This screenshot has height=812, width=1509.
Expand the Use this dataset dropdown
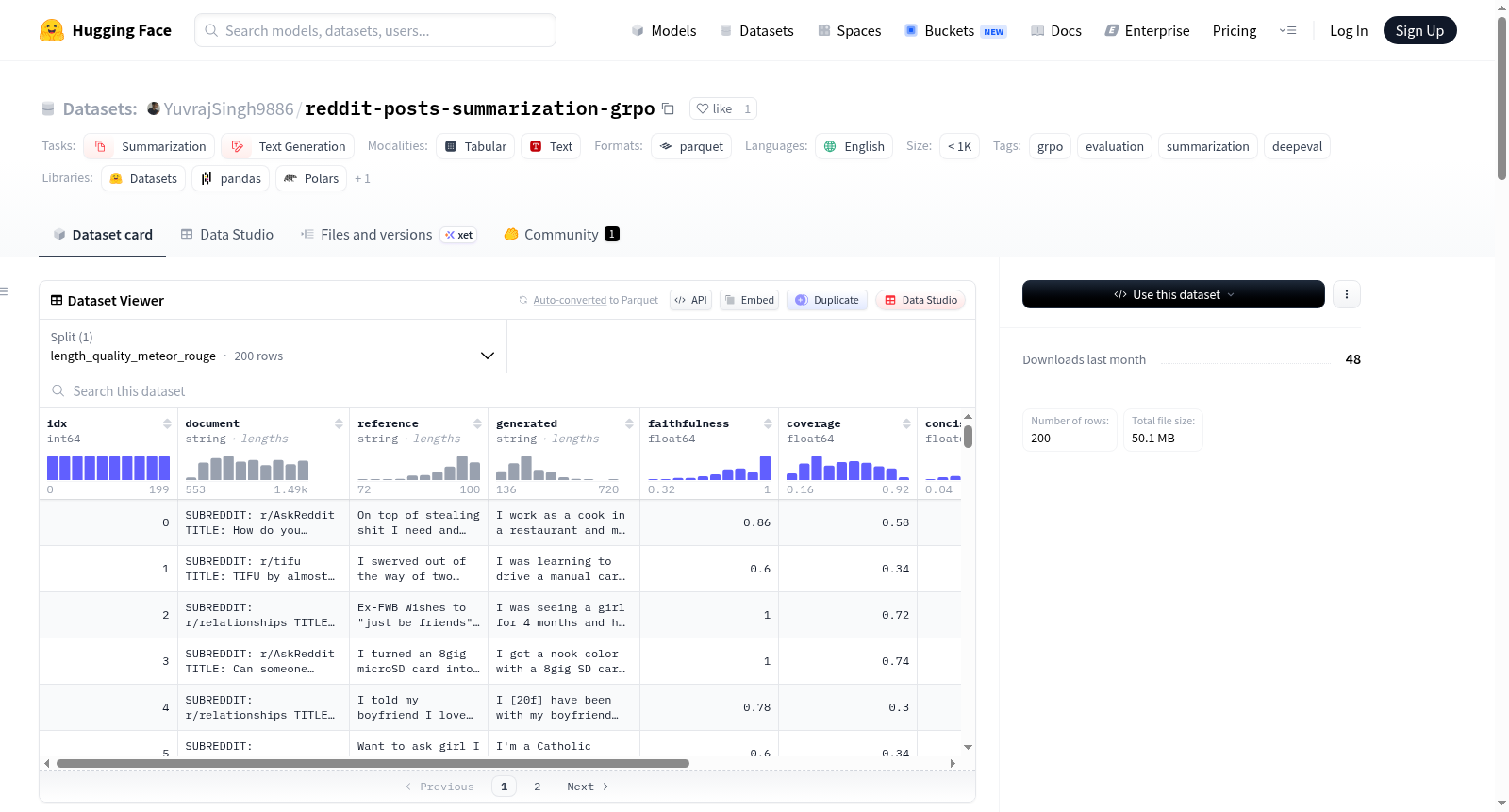(1173, 294)
